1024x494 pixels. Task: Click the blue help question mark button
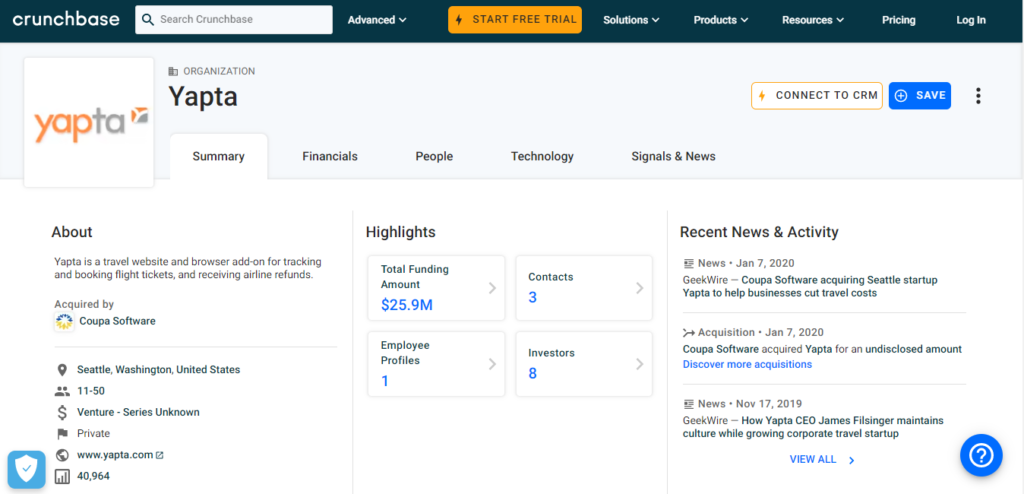click(x=981, y=455)
